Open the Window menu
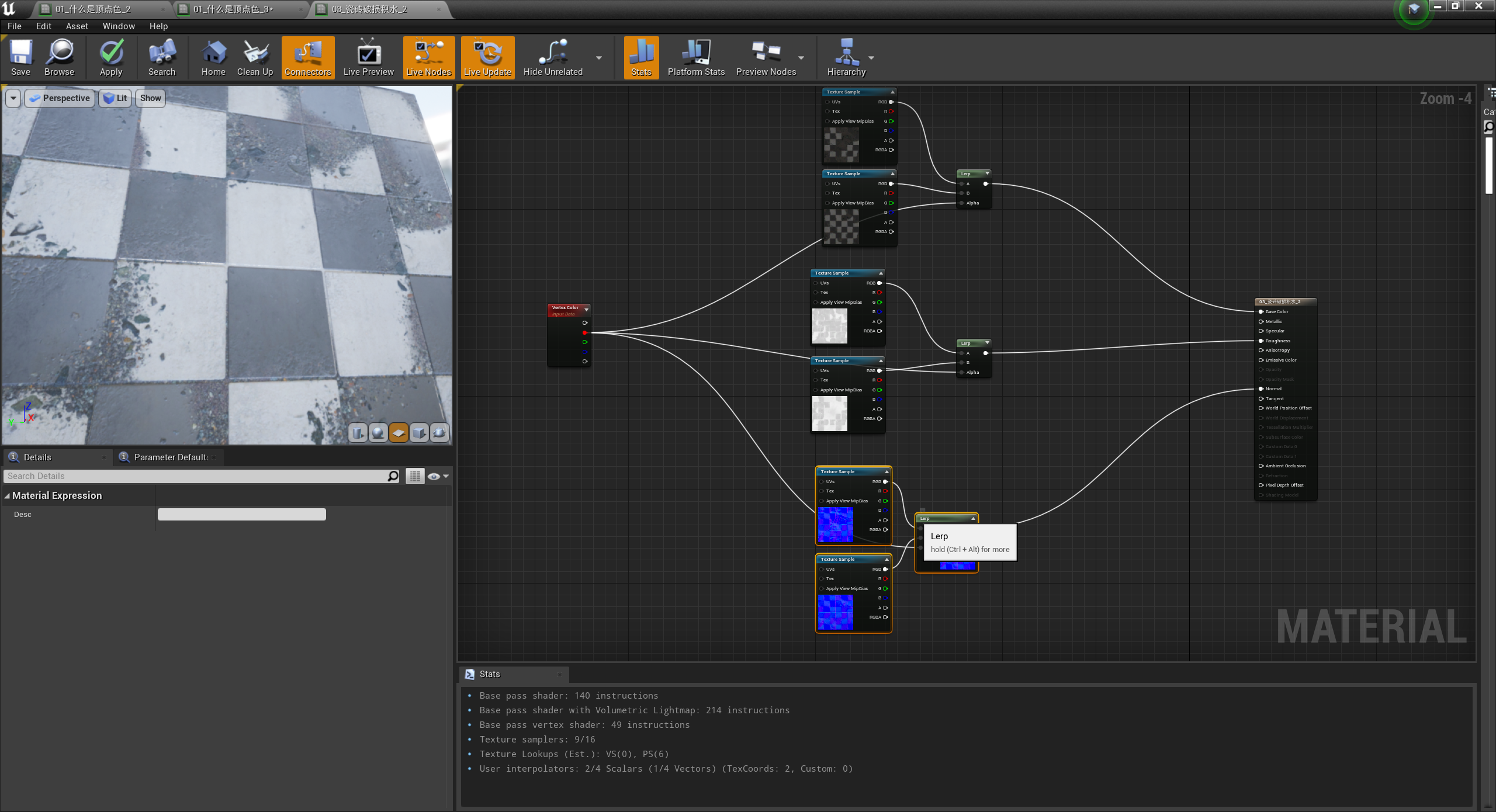The width and height of the screenshot is (1496, 812). pos(118,26)
